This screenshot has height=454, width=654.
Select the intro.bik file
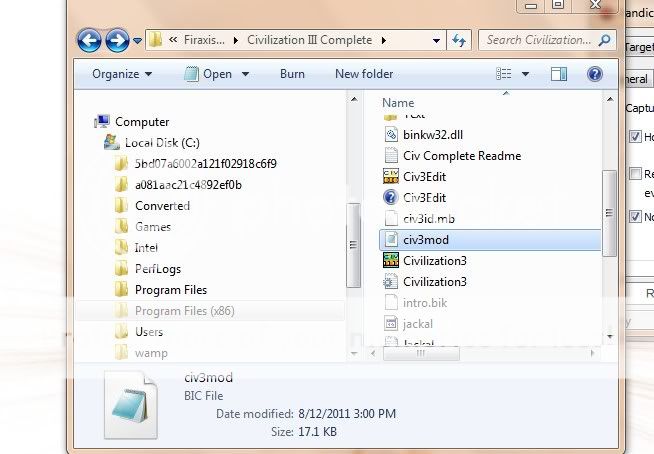click(425, 303)
